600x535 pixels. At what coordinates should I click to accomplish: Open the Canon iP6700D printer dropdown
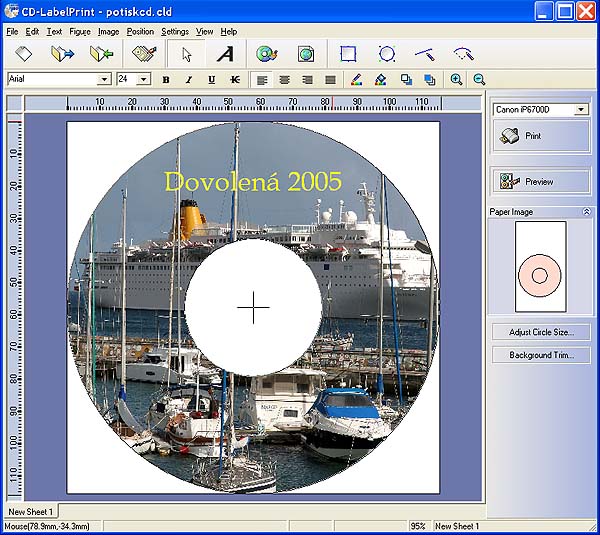pyautogui.click(x=581, y=109)
